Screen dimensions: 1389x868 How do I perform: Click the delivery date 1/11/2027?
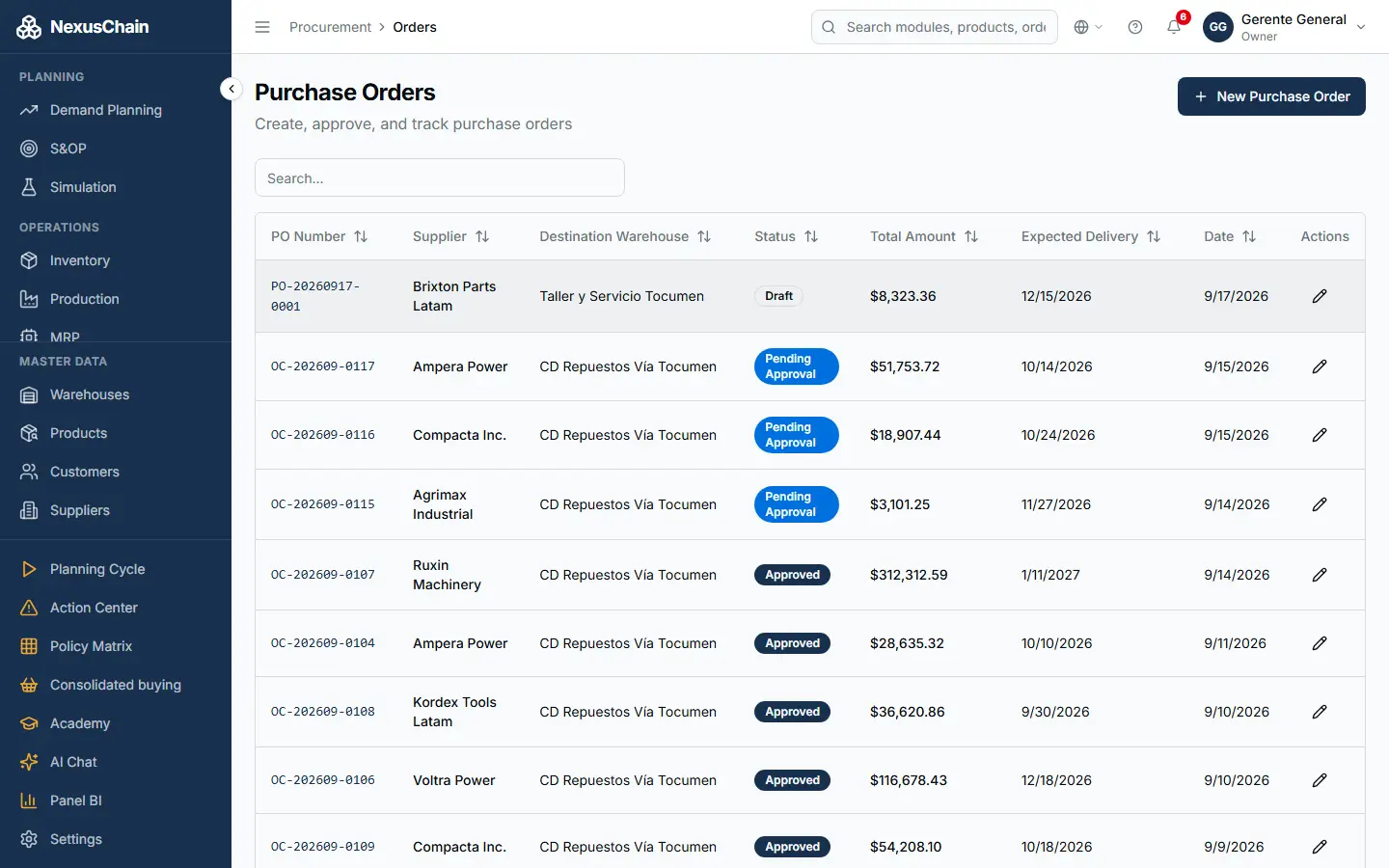click(1050, 575)
